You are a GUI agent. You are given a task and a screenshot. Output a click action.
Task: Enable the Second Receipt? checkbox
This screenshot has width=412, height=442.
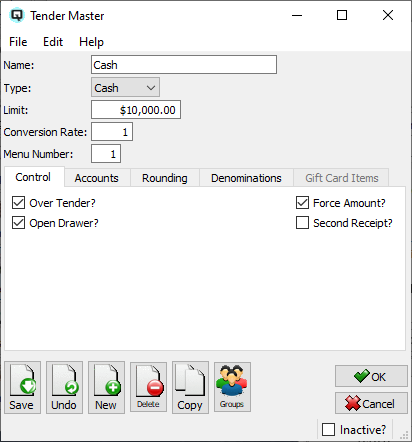pyautogui.click(x=302, y=223)
